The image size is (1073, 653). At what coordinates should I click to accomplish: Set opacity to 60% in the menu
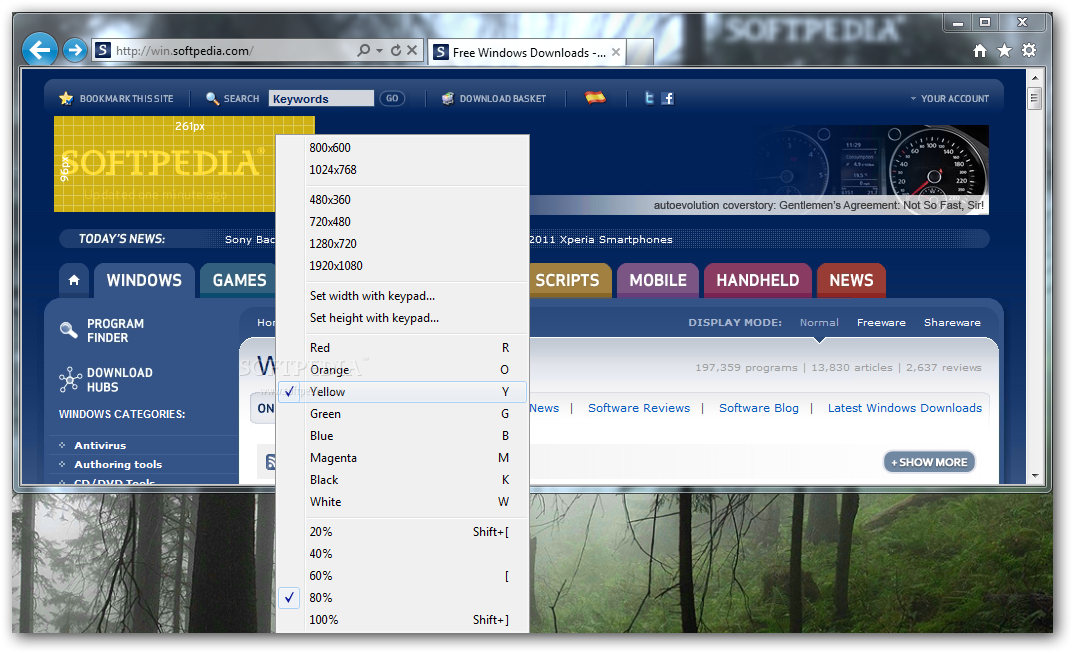pos(402,576)
